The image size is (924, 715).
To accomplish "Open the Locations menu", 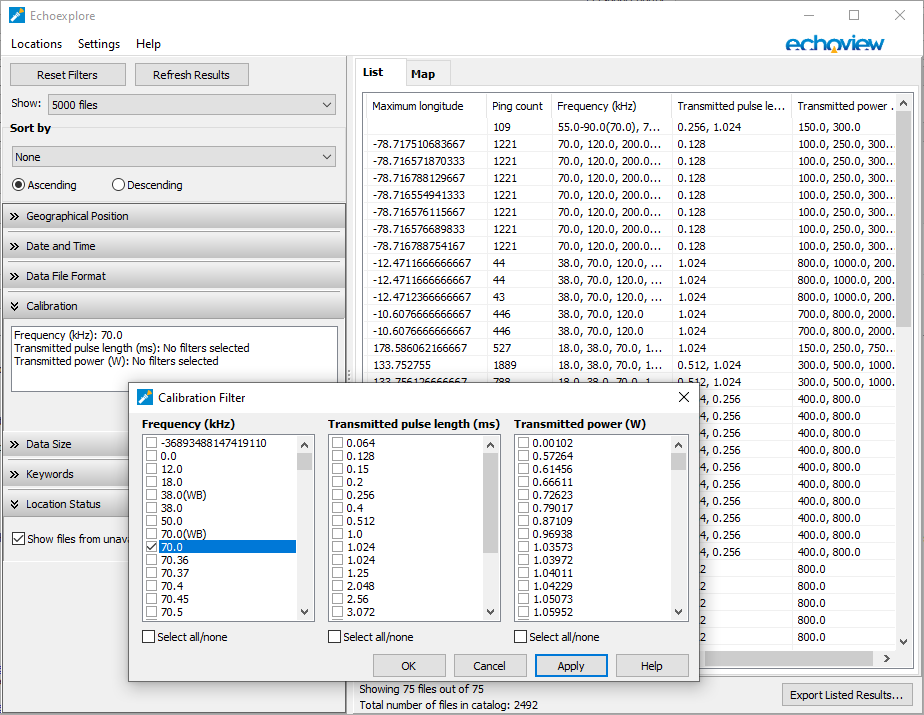I will pyautogui.click(x=37, y=44).
